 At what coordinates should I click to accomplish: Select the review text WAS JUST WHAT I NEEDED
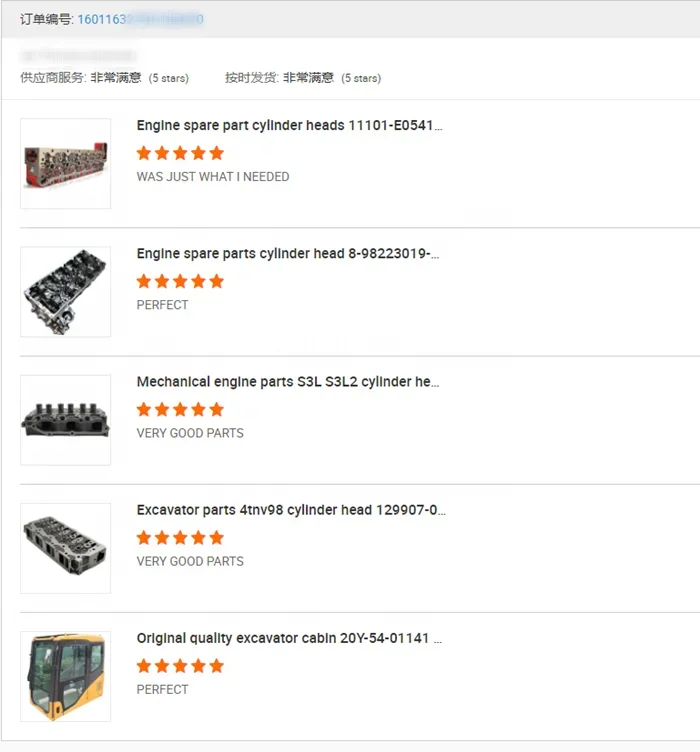[213, 176]
